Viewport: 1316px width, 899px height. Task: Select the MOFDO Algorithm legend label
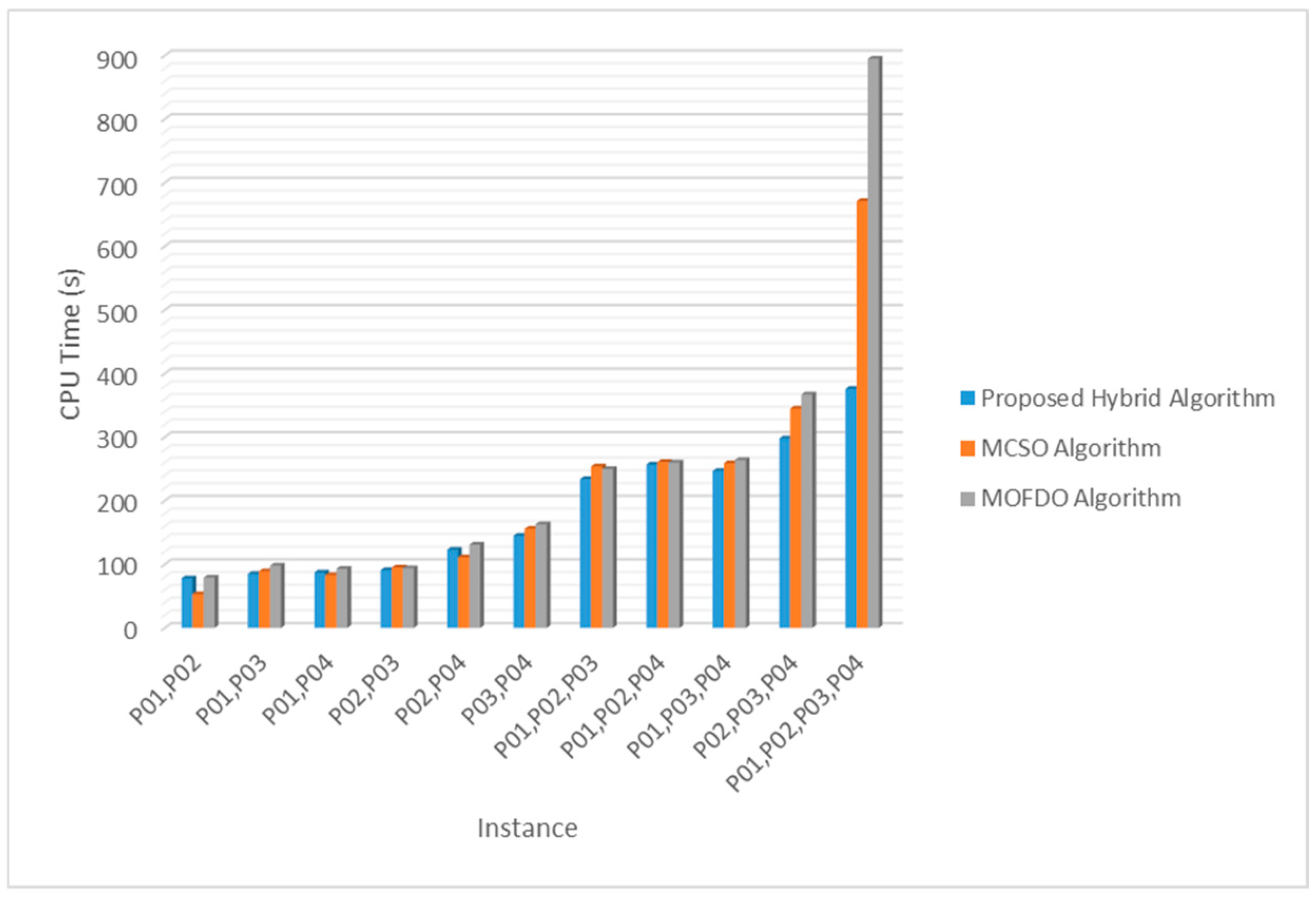point(1080,499)
